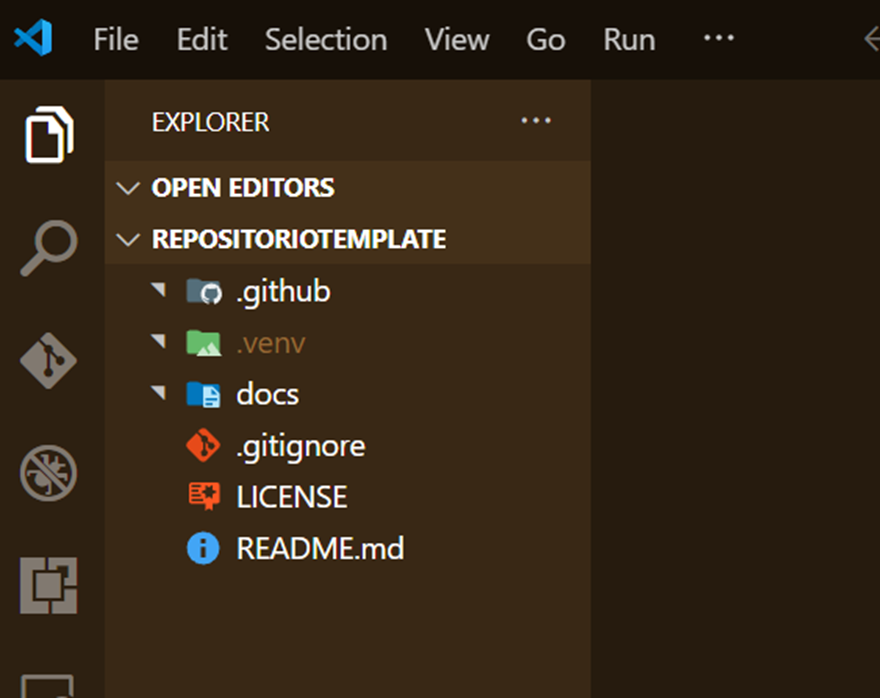Click the README.md info icon
The width and height of the screenshot is (880, 698).
203,549
